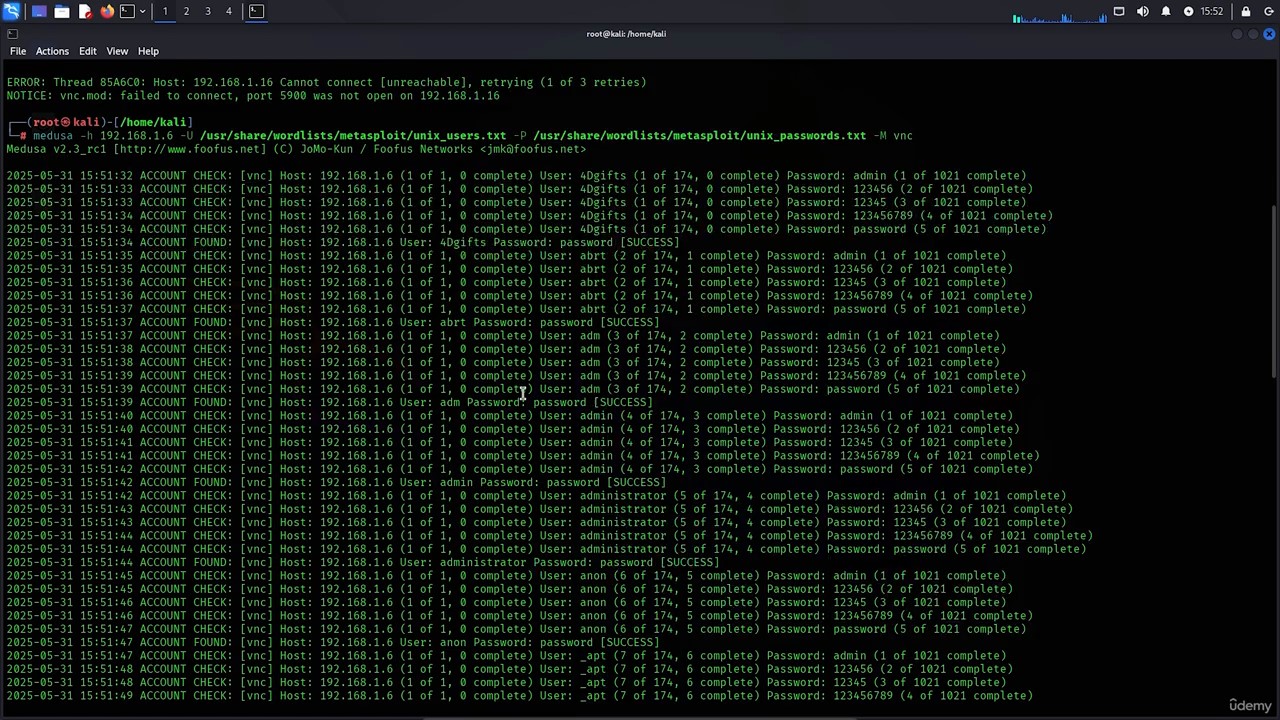This screenshot has width=1280, height=720.
Task: Click the terminal vertical scrollbar
Action: [x=1274, y=290]
